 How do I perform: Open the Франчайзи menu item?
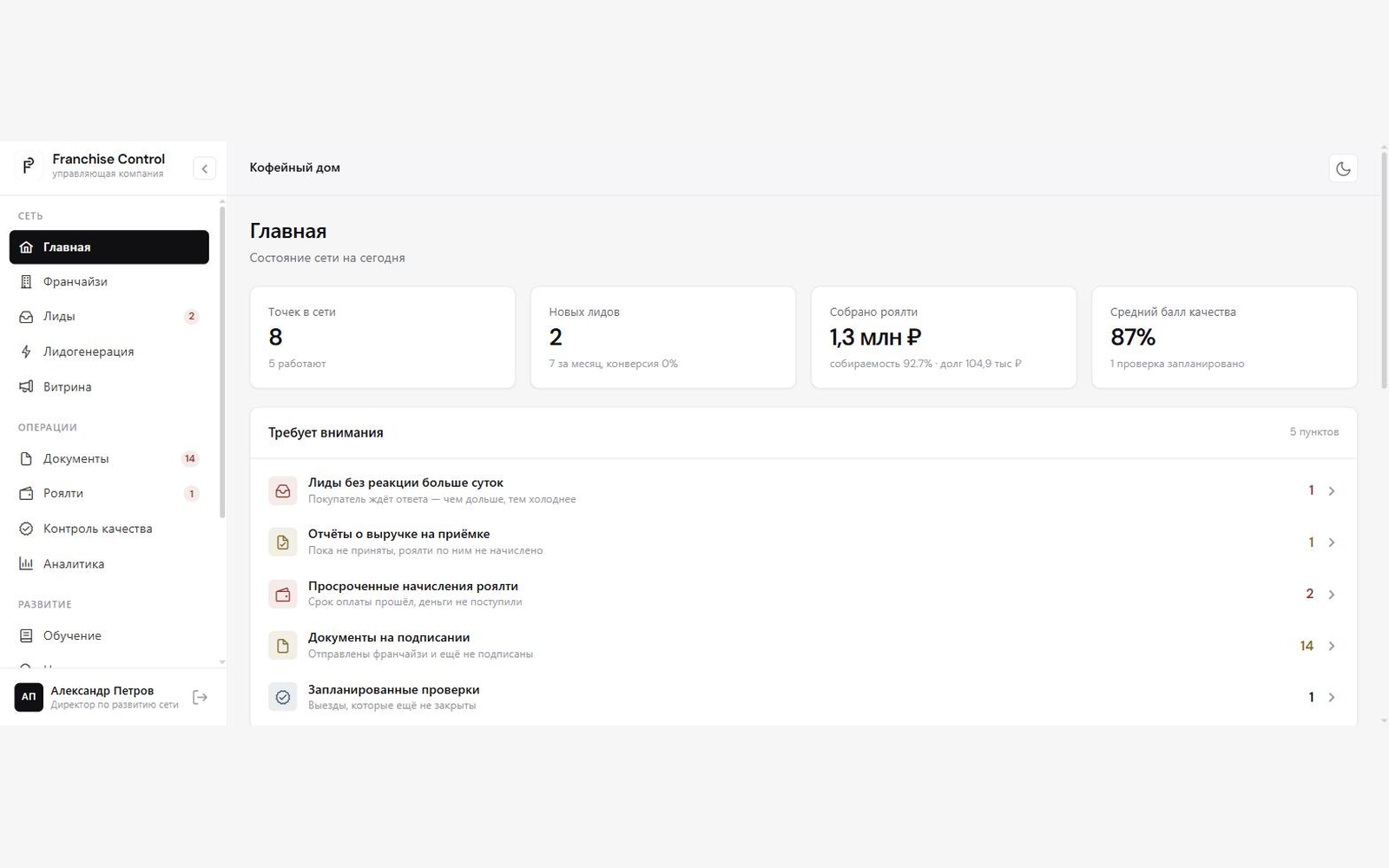[109, 282]
